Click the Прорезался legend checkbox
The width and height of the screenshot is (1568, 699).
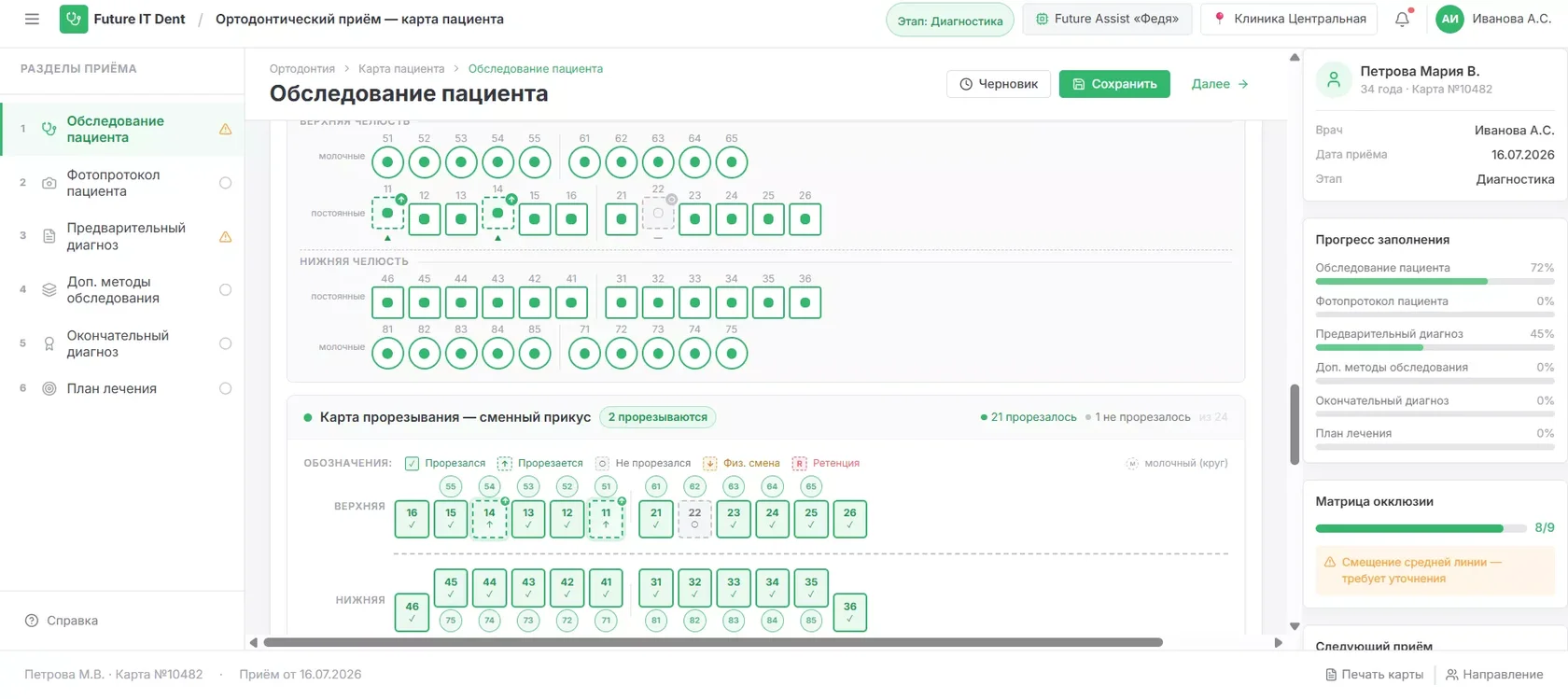tap(412, 463)
